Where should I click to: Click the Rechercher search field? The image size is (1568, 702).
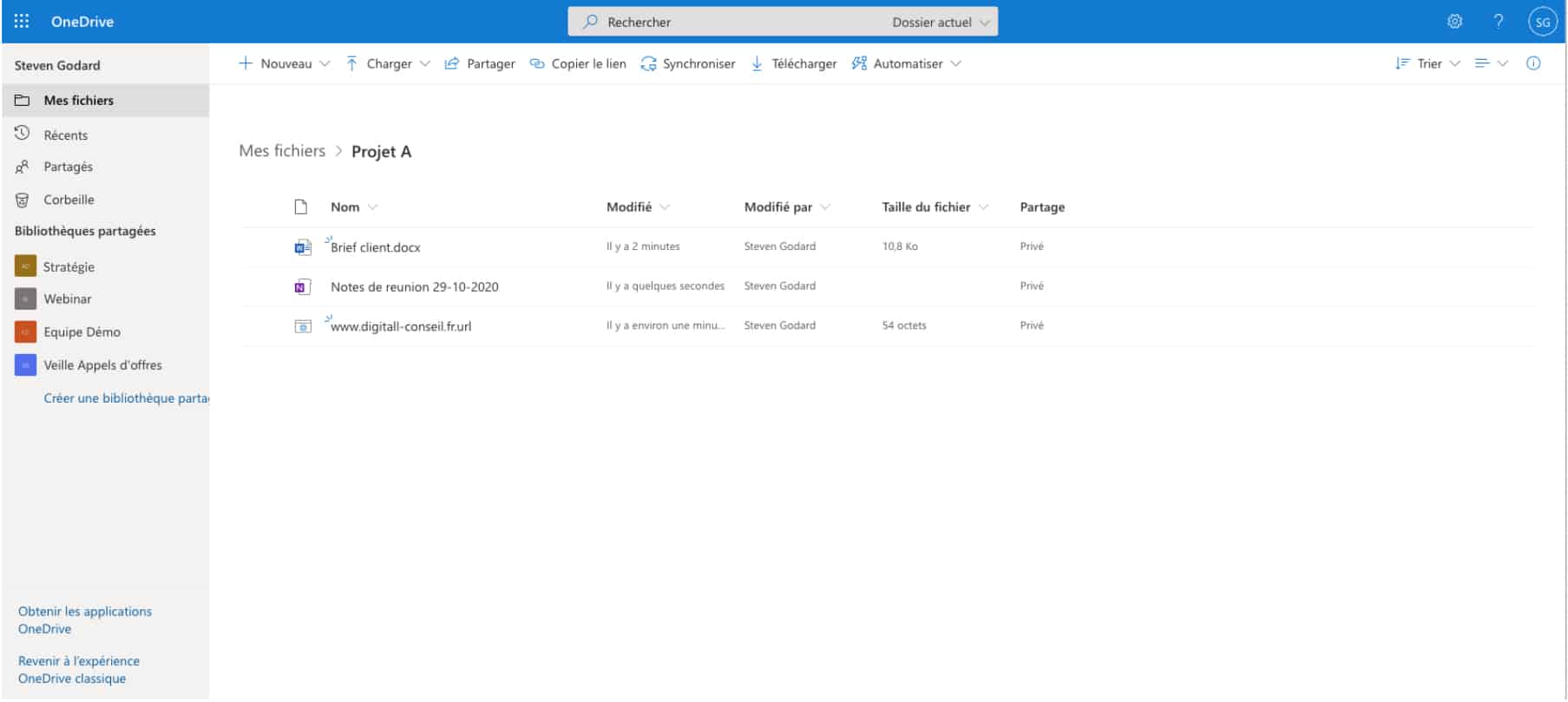(x=729, y=22)
